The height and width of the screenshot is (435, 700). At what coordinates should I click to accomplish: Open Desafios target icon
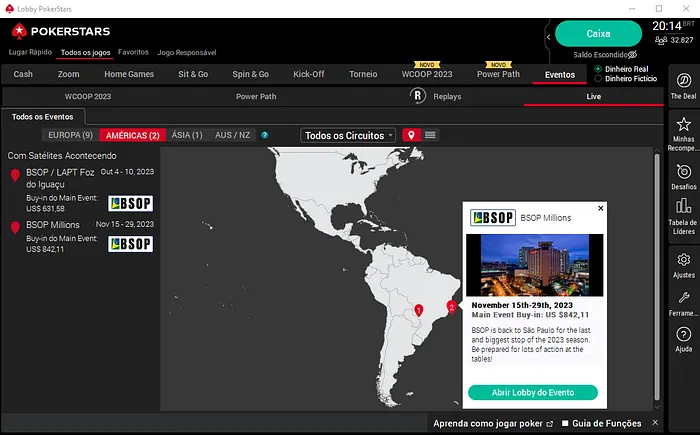tap(683, 171)
